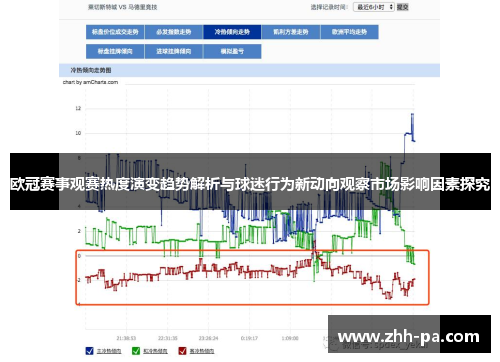This screenshot has width=500, height=362.
Task: Click the 23:26:24 time axis label
Action: click(208, 338)
